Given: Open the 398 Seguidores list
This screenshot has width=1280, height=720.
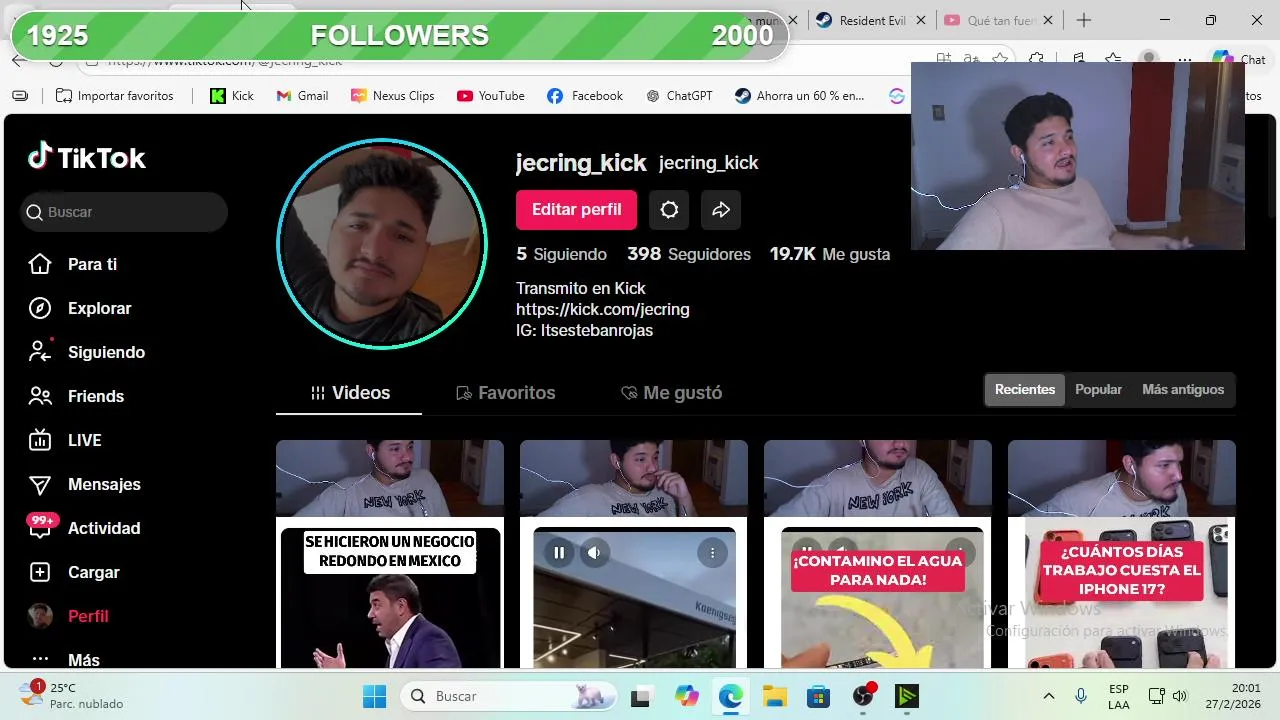Looking at the screenshot, I should coord(689,254).
